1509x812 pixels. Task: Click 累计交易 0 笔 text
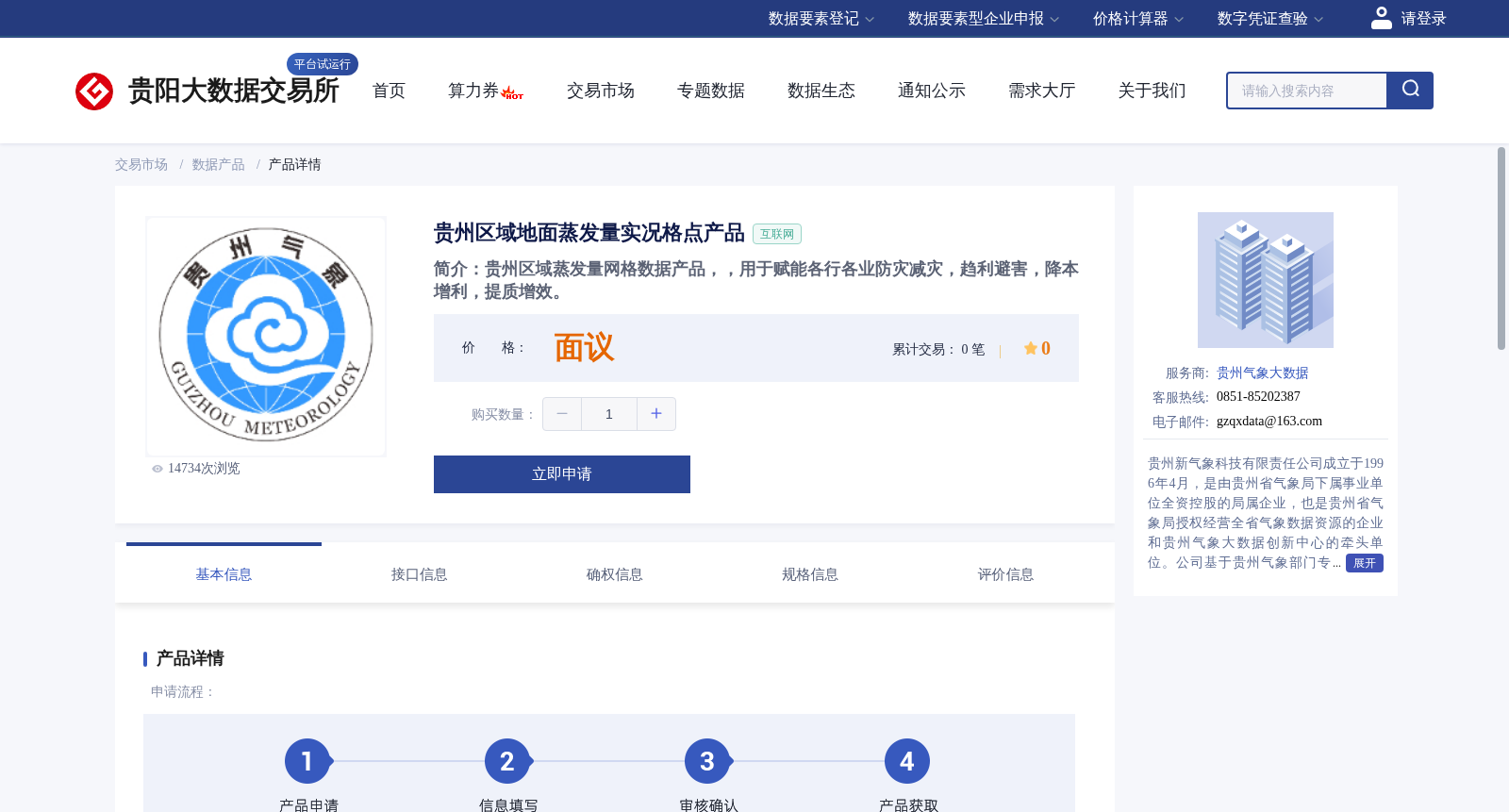[938, 350]
